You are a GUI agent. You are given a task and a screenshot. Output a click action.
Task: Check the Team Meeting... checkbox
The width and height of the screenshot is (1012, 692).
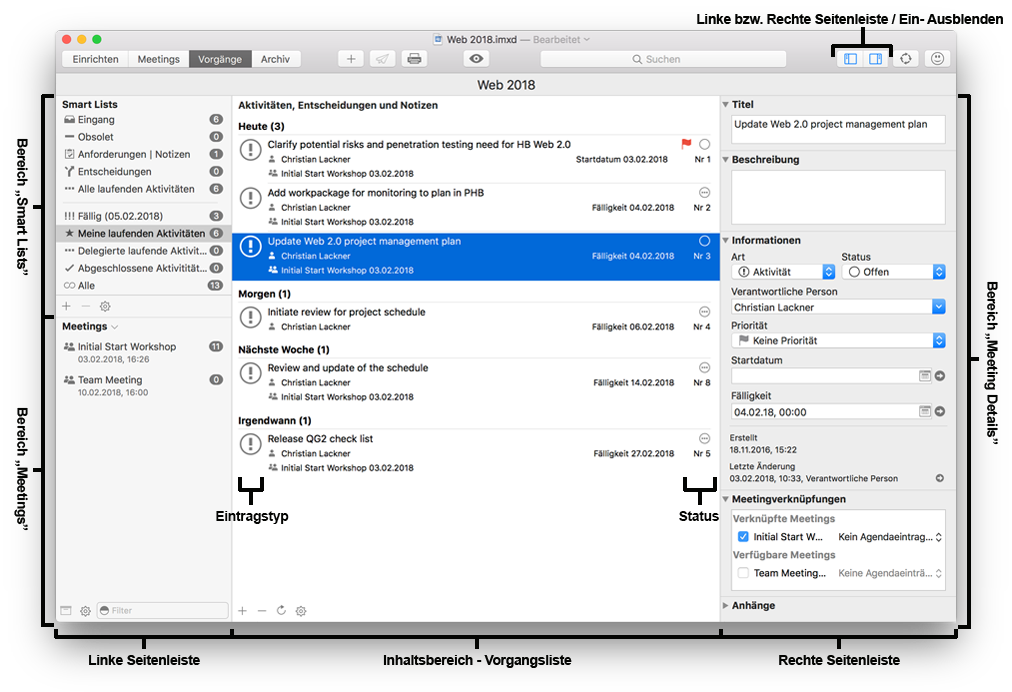(744, 573)
